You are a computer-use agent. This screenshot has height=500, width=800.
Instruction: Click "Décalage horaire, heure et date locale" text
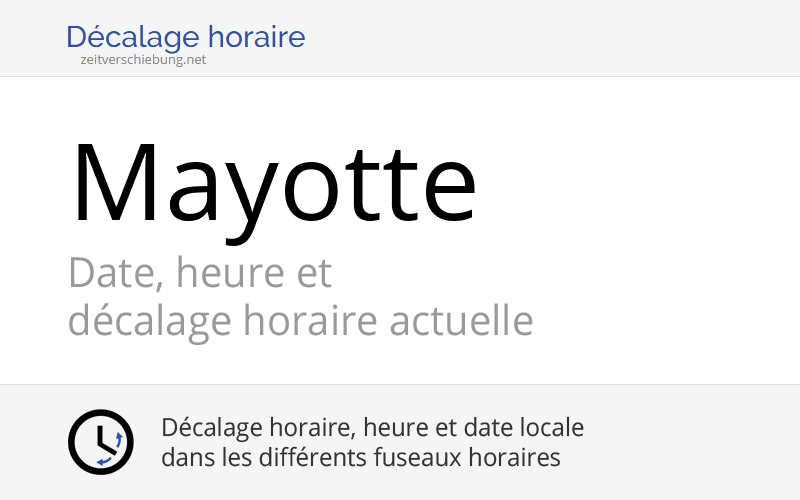372,428
